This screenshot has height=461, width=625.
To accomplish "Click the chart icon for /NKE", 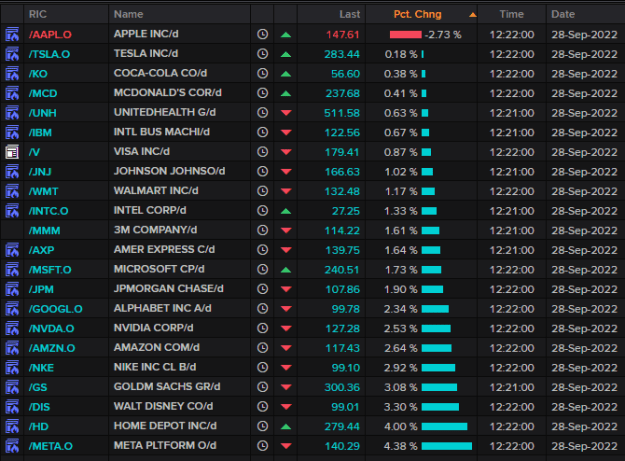I will (x=12, y=367).
